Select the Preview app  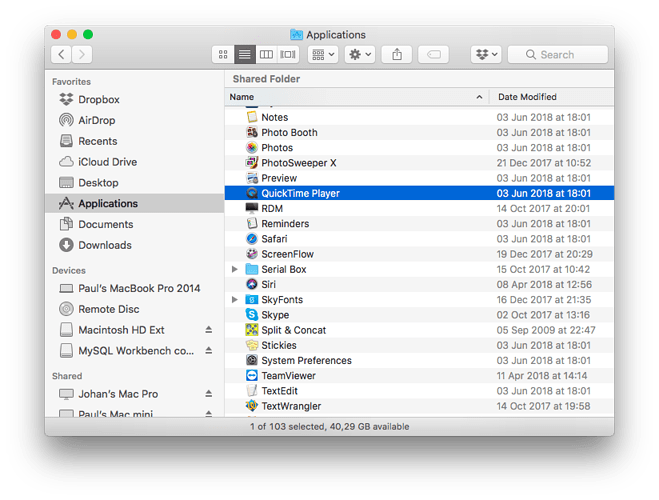coord(419,178)
